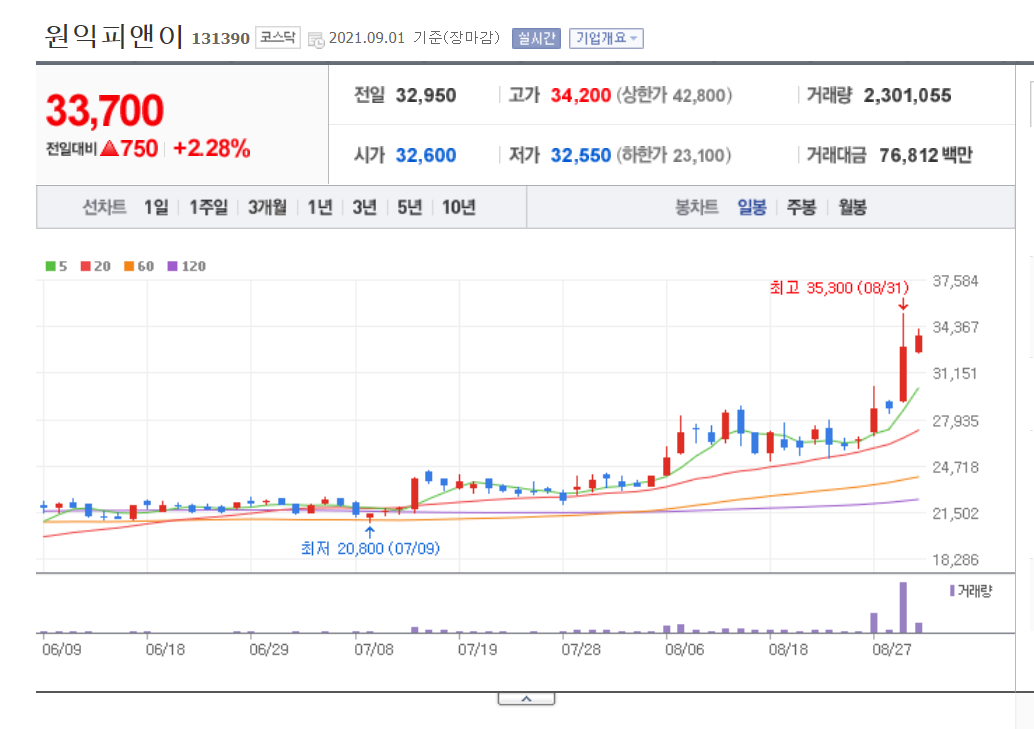Image resolution: width=1034 pixels, height=729 pixels.
Task: Click the date text 2021.09.01 기준(장마감)
Action: click(x=414, y=38)
